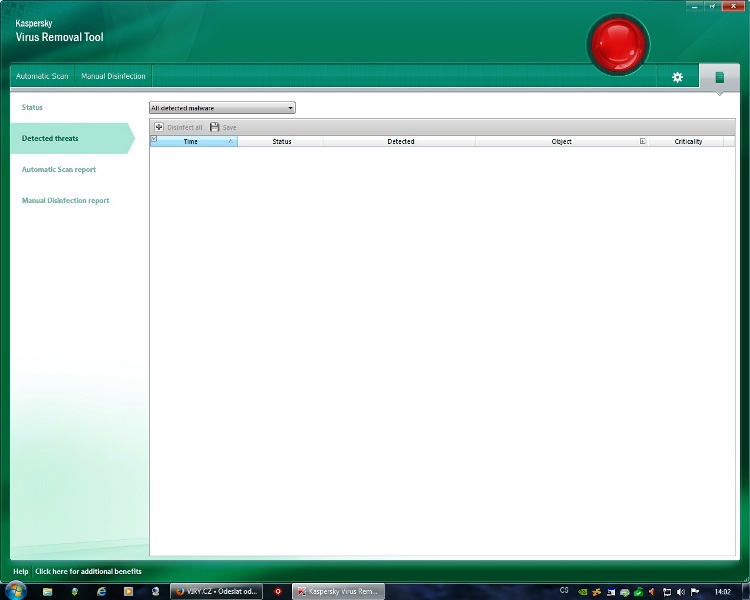The height and width of the screenshot is (600, 750).
Task: Click the green report icon tab
Action: [x=718, y=77]
